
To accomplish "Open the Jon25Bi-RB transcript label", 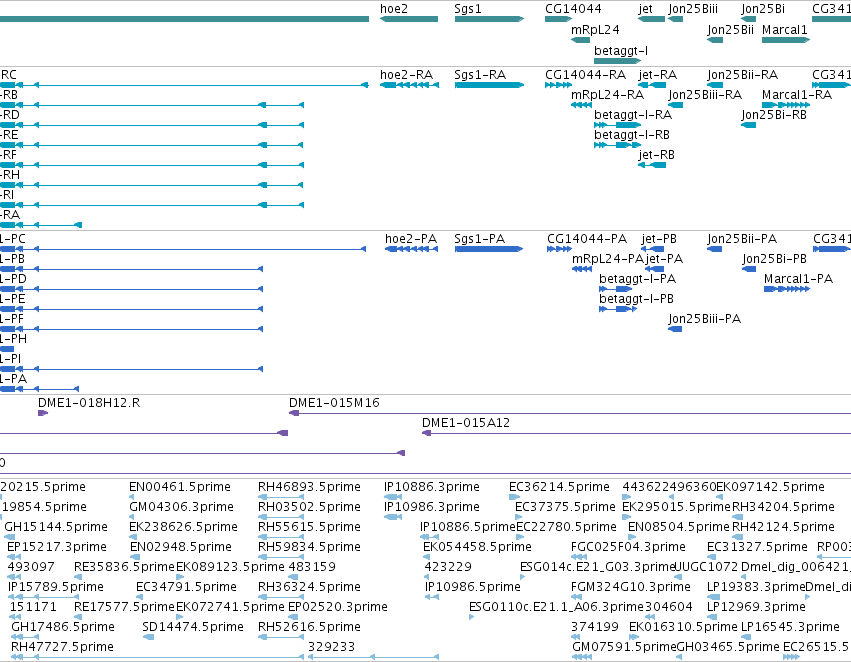I will (x=774, y=115).
